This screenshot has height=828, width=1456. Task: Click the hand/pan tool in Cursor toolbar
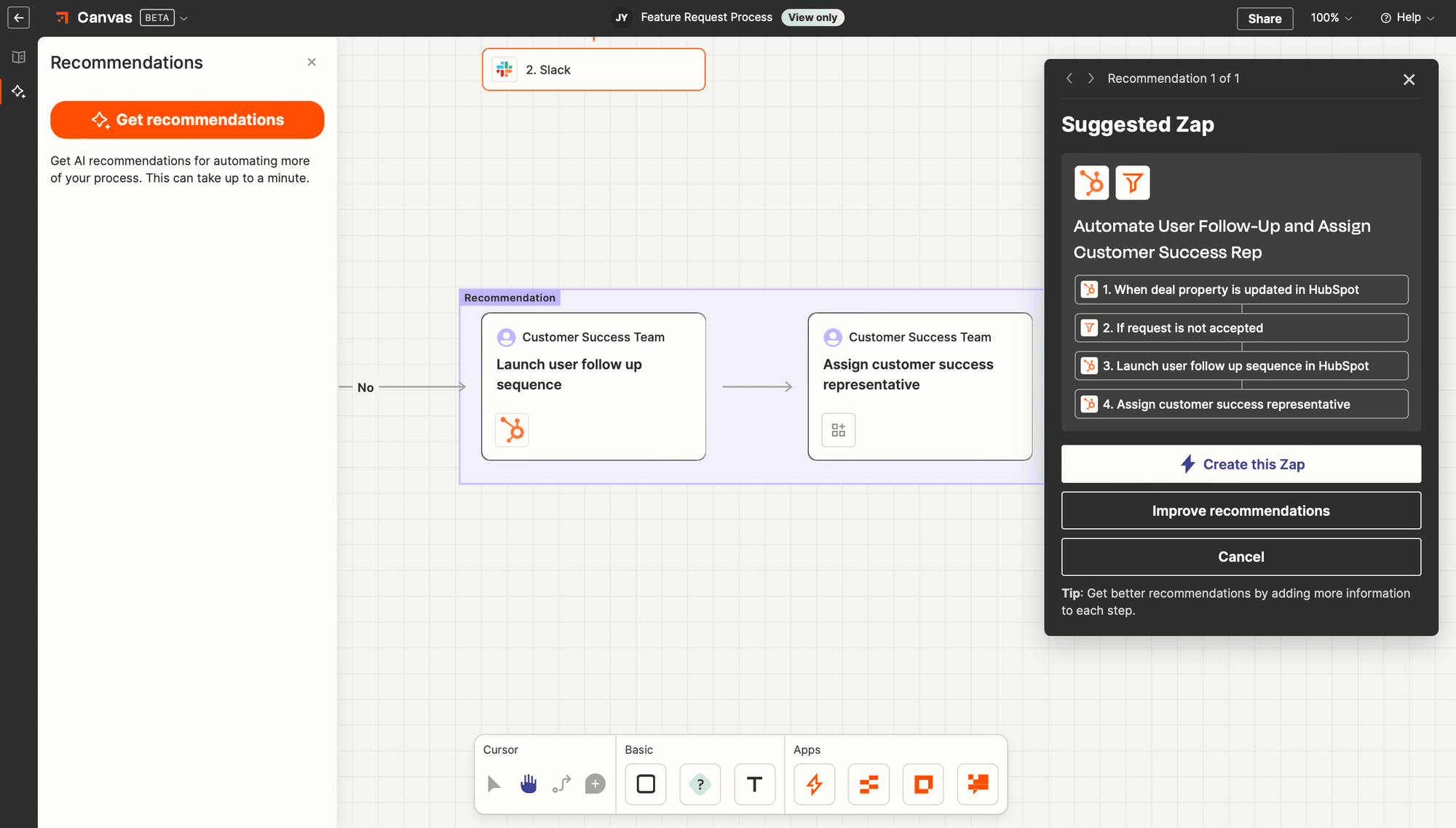tap(528, 783)
